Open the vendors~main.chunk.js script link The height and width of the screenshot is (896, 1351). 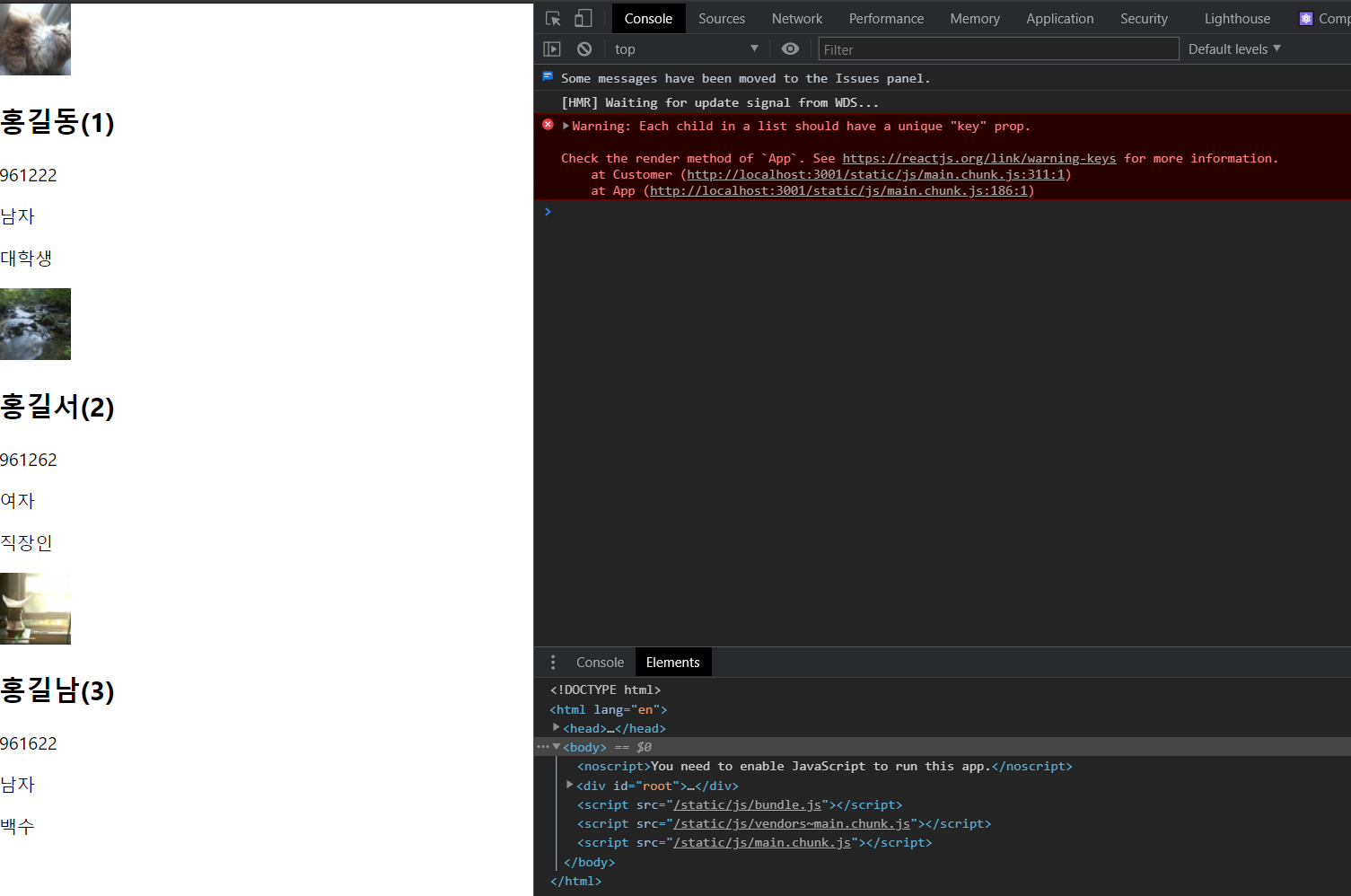(x=792, y=824)
